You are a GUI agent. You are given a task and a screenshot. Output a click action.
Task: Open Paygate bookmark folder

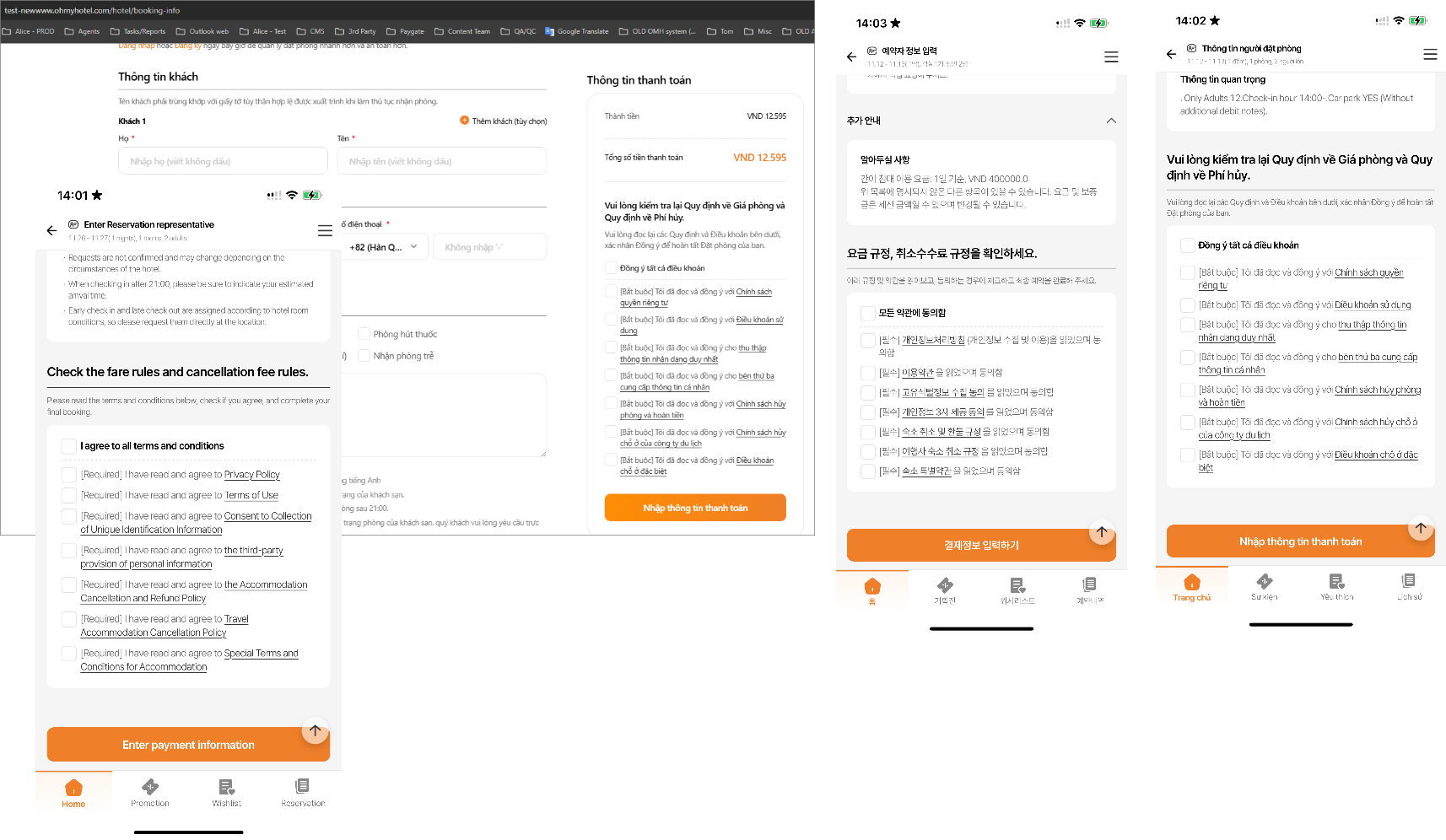tap(405, 31)
